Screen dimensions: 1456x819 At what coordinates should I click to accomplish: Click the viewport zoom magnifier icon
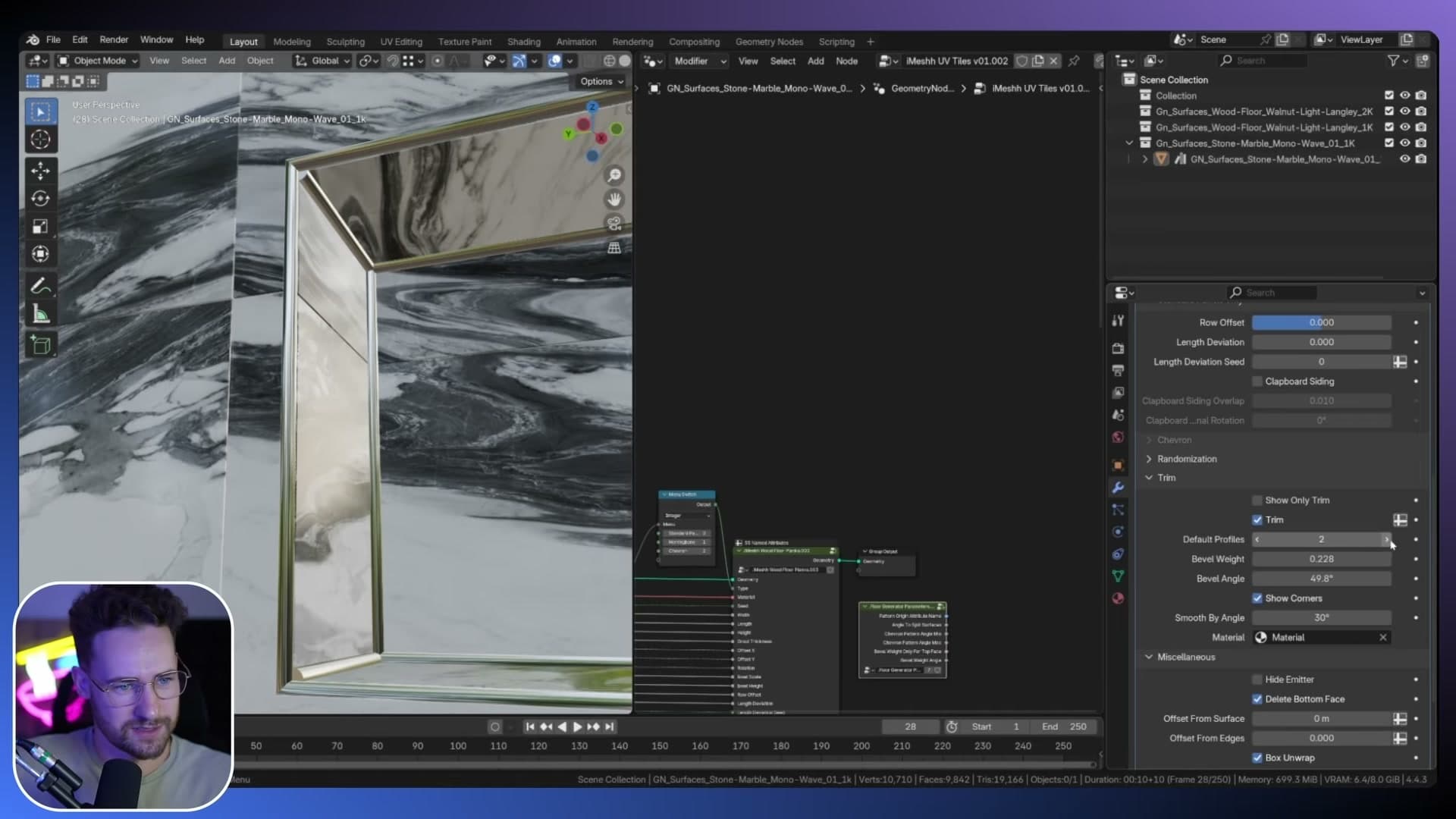614,176
